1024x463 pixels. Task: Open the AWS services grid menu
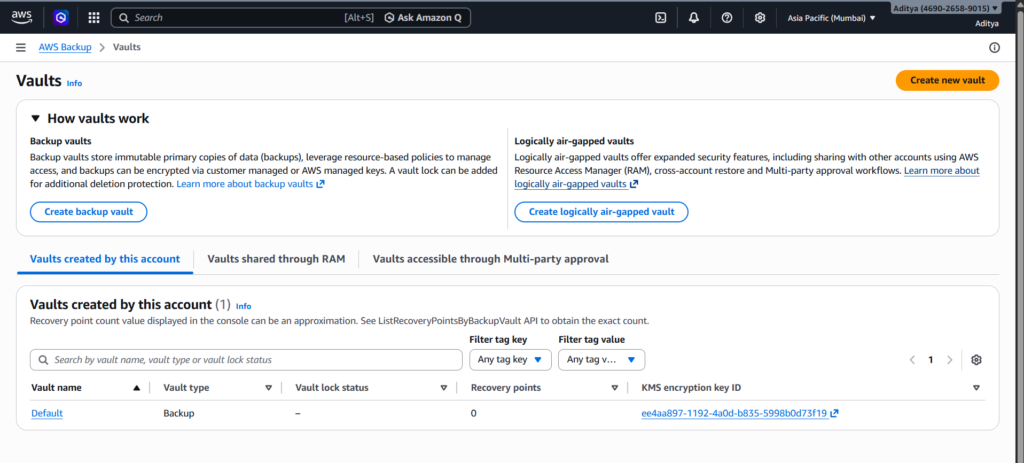(94, 18)
